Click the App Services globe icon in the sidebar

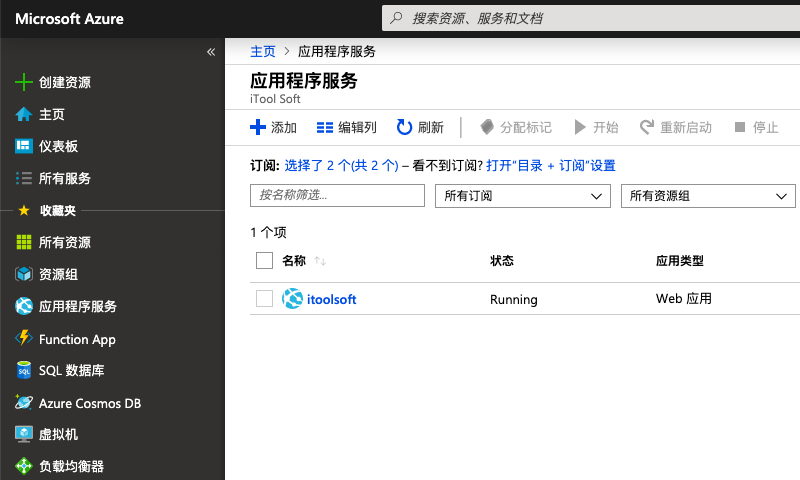click(23, 306)
